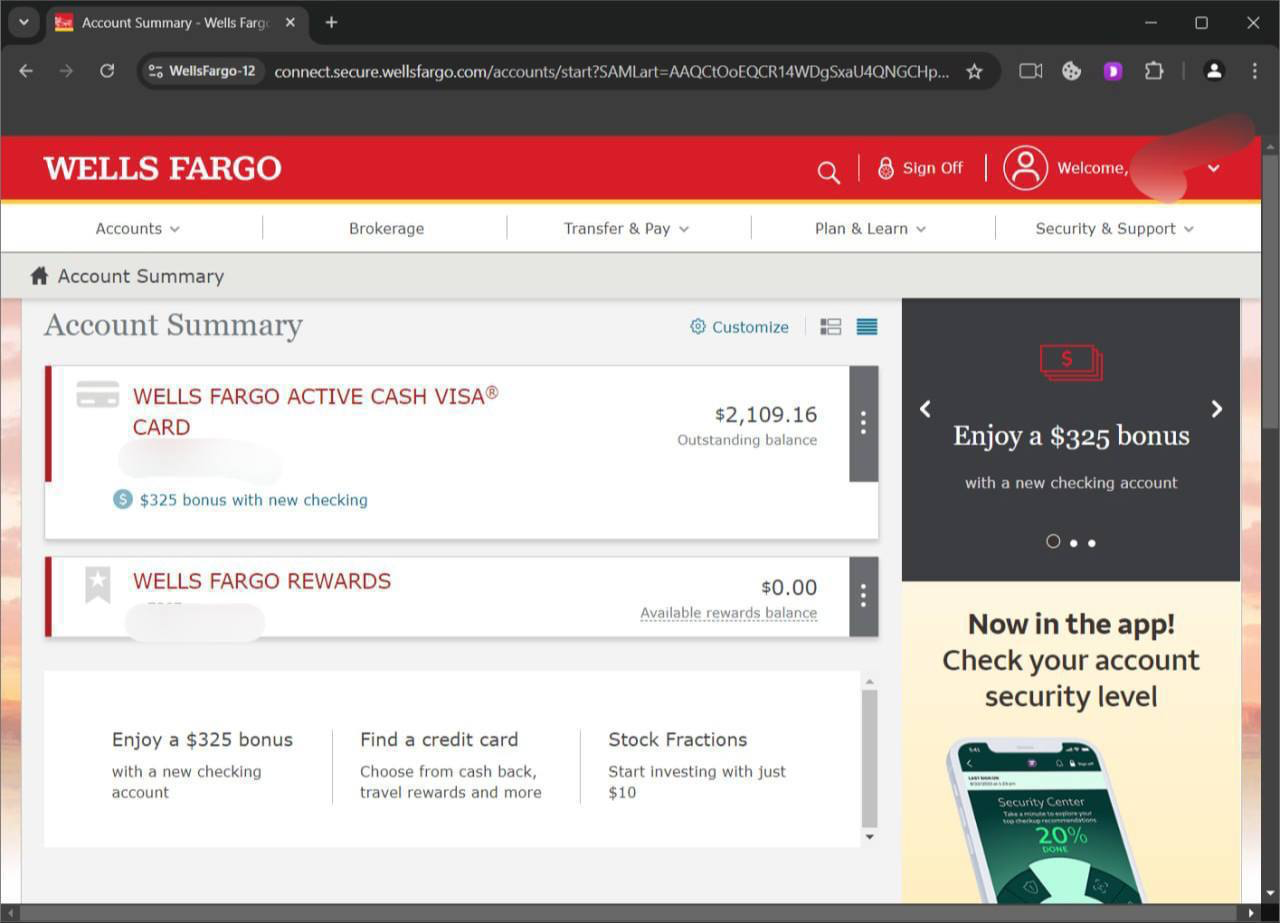Viewport: 1280px width, 923px height.
Task: Click the search magnifier icon in header
Action: pyautogui.click(x=828, y=172)
